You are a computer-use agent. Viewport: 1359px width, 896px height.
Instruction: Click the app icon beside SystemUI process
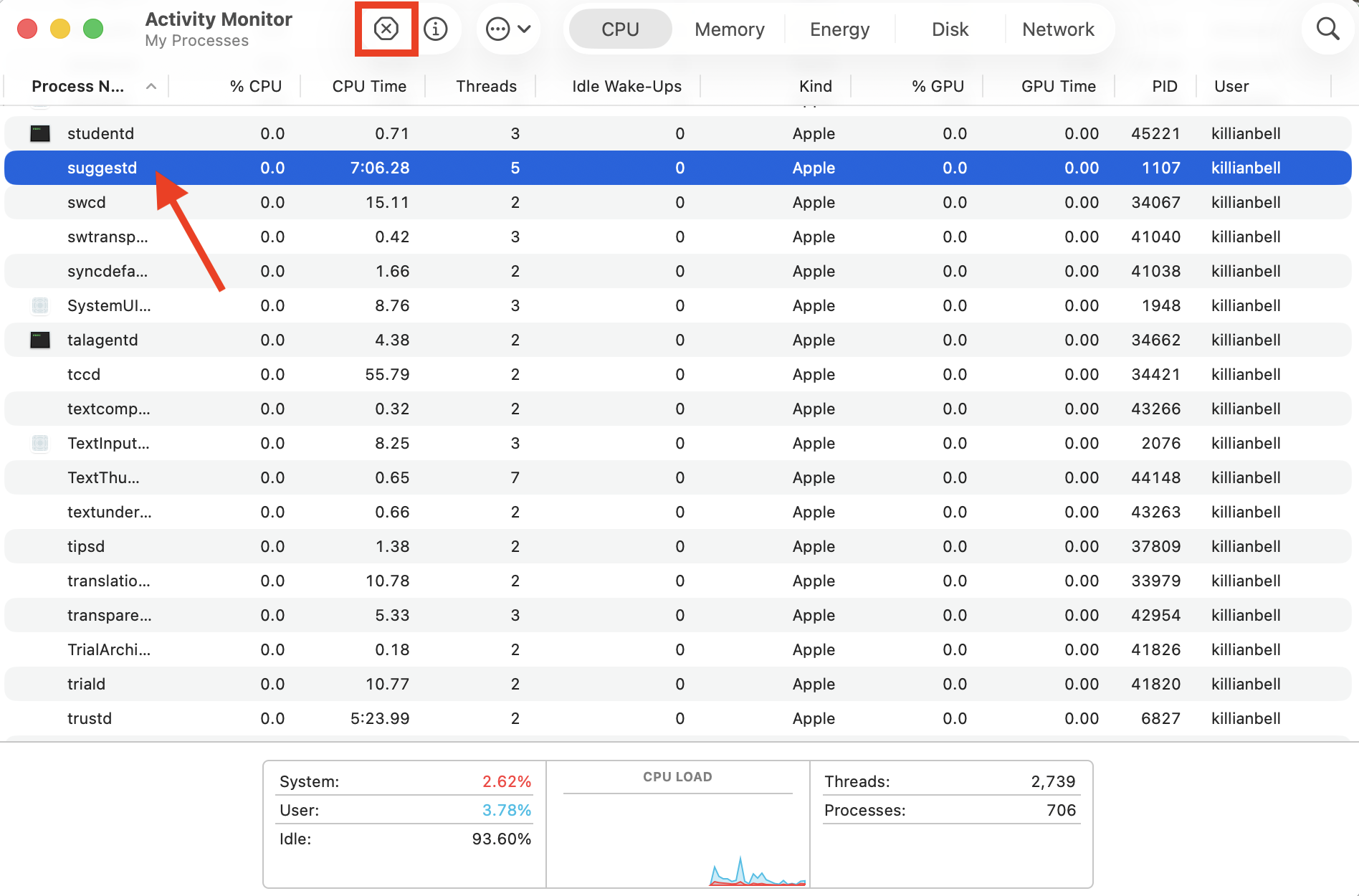(40, 305)
